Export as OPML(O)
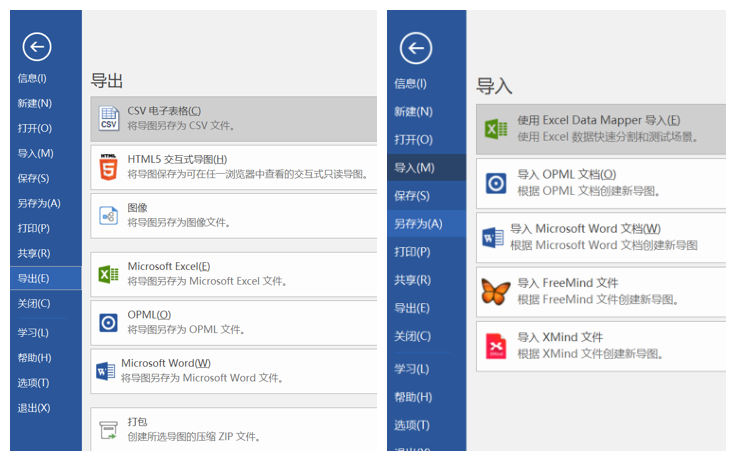Image resolution: width=736 pixels, height=461 pixels. click(233, 323)
